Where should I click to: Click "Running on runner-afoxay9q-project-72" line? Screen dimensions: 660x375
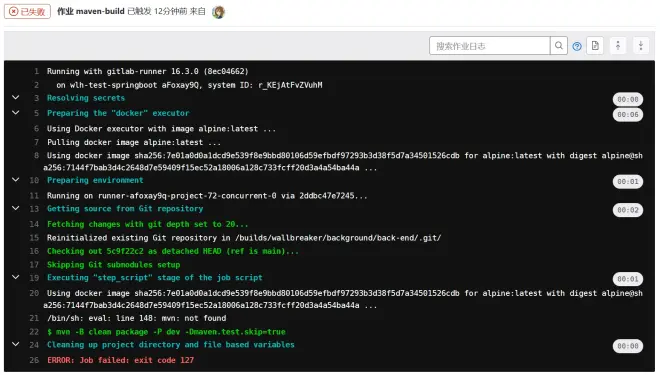pyautogui.click(x=207, y=196)
